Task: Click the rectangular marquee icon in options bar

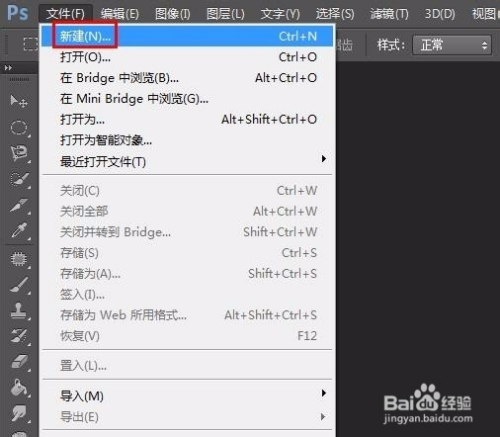Action: 31,44
